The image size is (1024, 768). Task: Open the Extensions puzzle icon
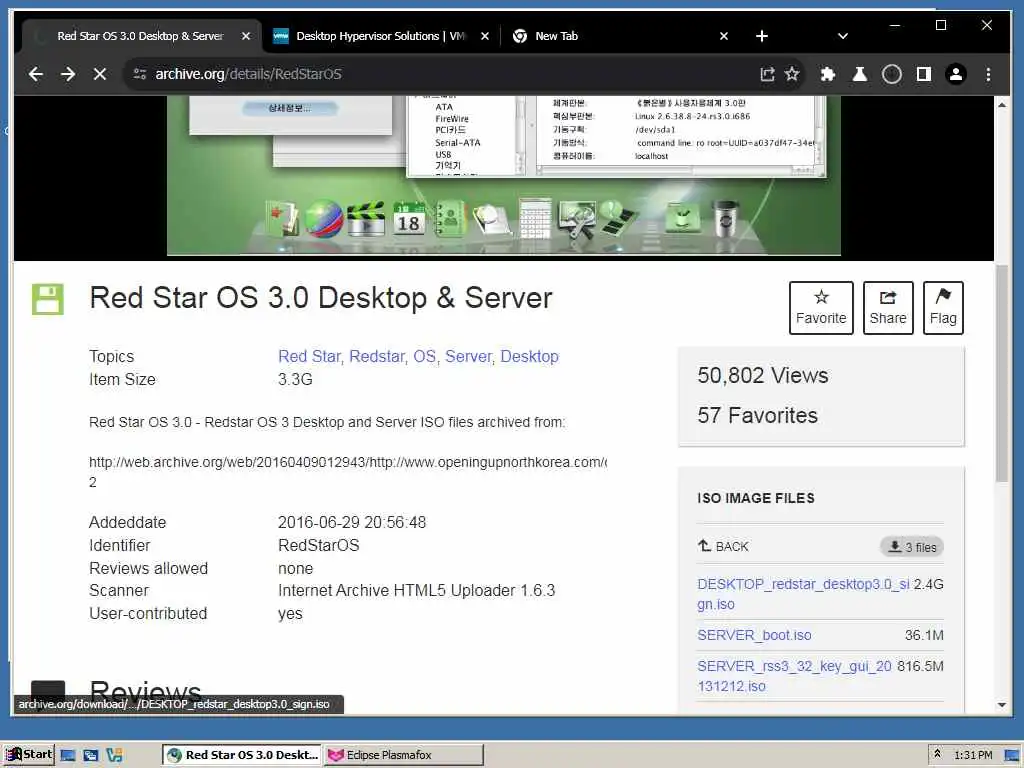pyautogui.click(x=827, y=74)
